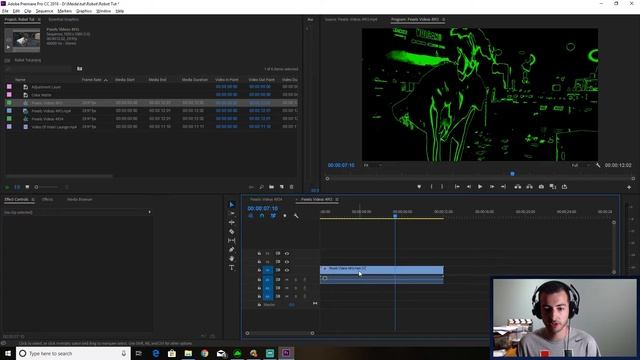Create a new bin in Project panel
Screen dimensions: 640x360
tap(271, 187)
